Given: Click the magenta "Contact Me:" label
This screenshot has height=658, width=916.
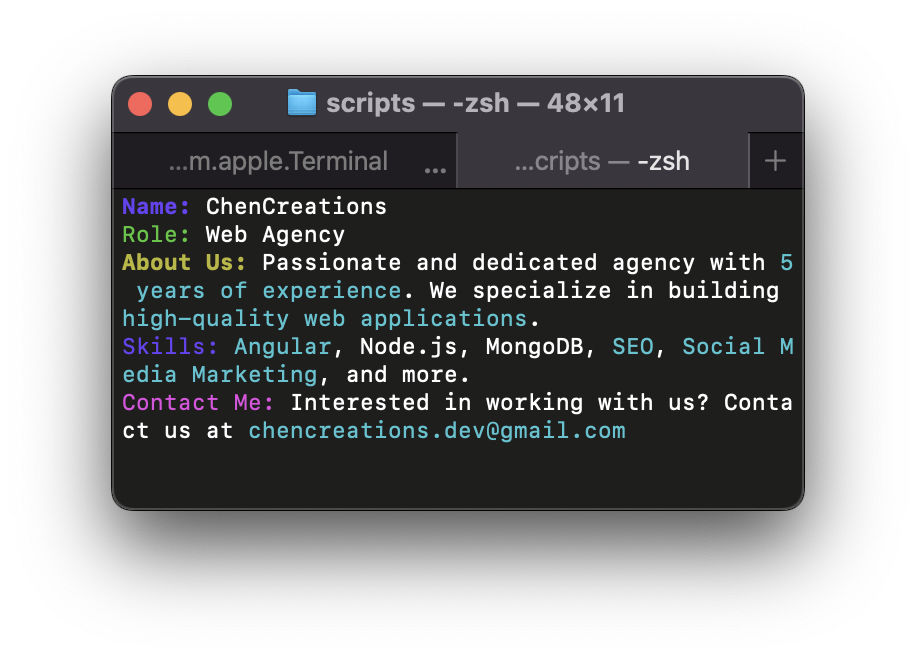Looking at the screenshot, I should pos(198,403).
